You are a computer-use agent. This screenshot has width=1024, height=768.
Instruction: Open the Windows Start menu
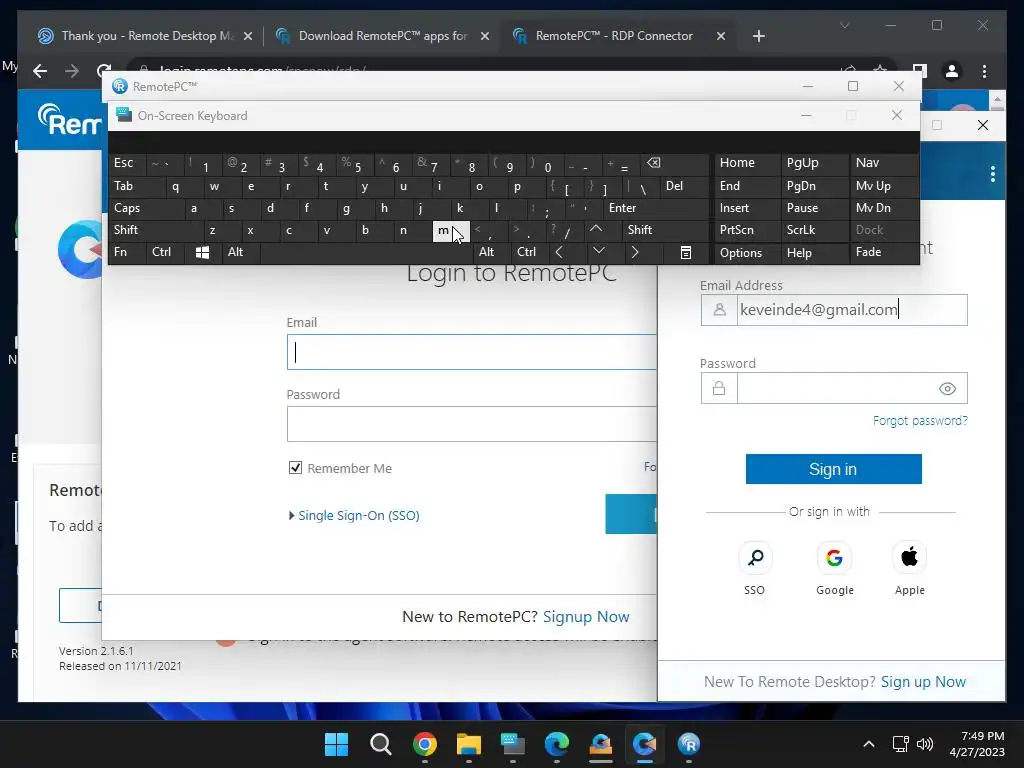click(x=336, y=744)
